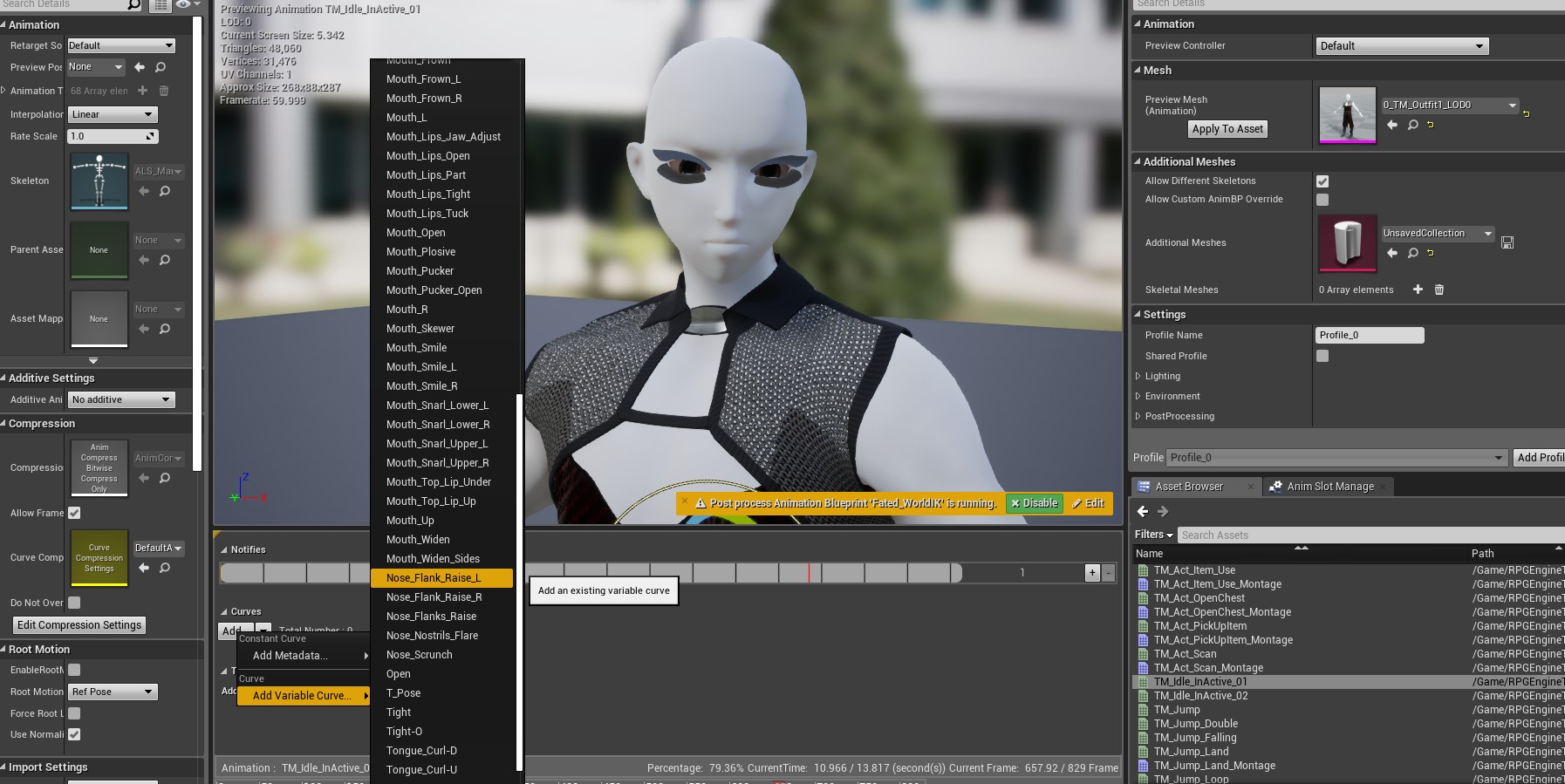Clear Skeletal Meshes array with trash icon

point(1439,290)
